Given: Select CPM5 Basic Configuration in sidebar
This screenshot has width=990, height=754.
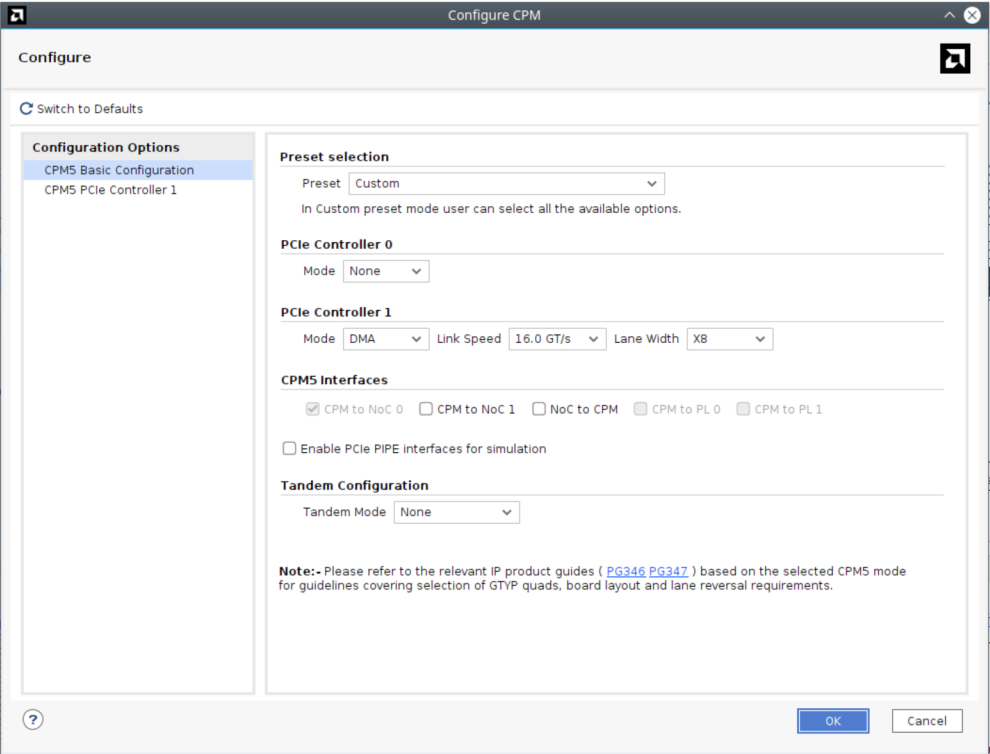Looking at the screenshot, I should pos(119,170).
